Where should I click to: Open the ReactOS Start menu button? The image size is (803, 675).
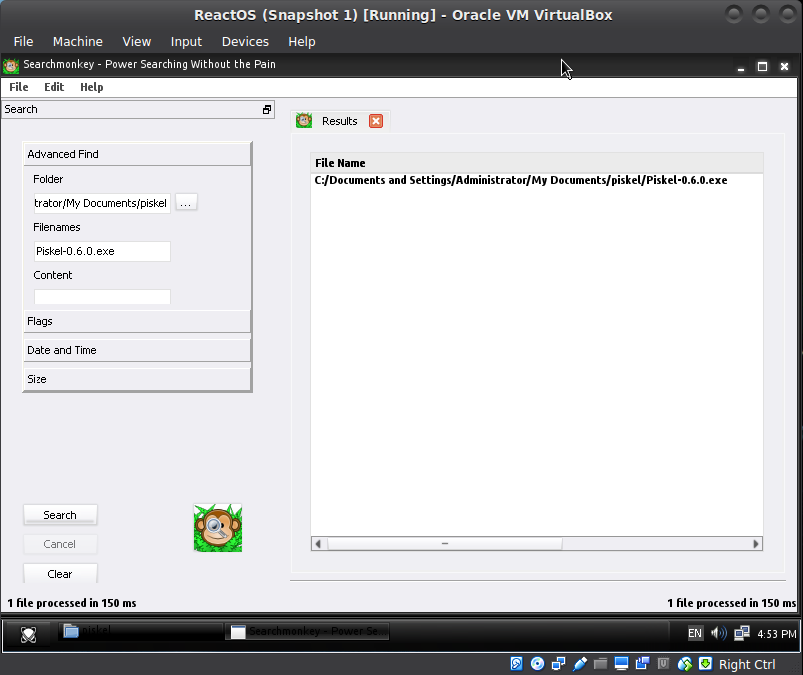coord(28,635)
